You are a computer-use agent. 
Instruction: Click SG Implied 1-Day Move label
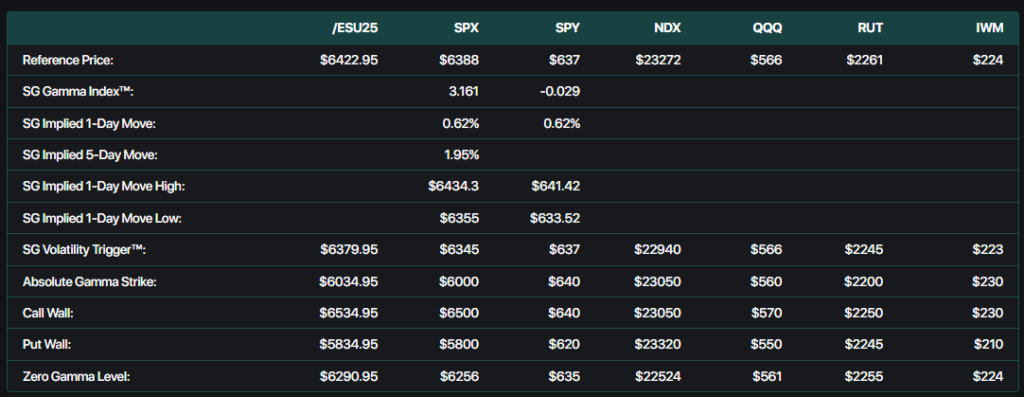click(x=89, y=123)
